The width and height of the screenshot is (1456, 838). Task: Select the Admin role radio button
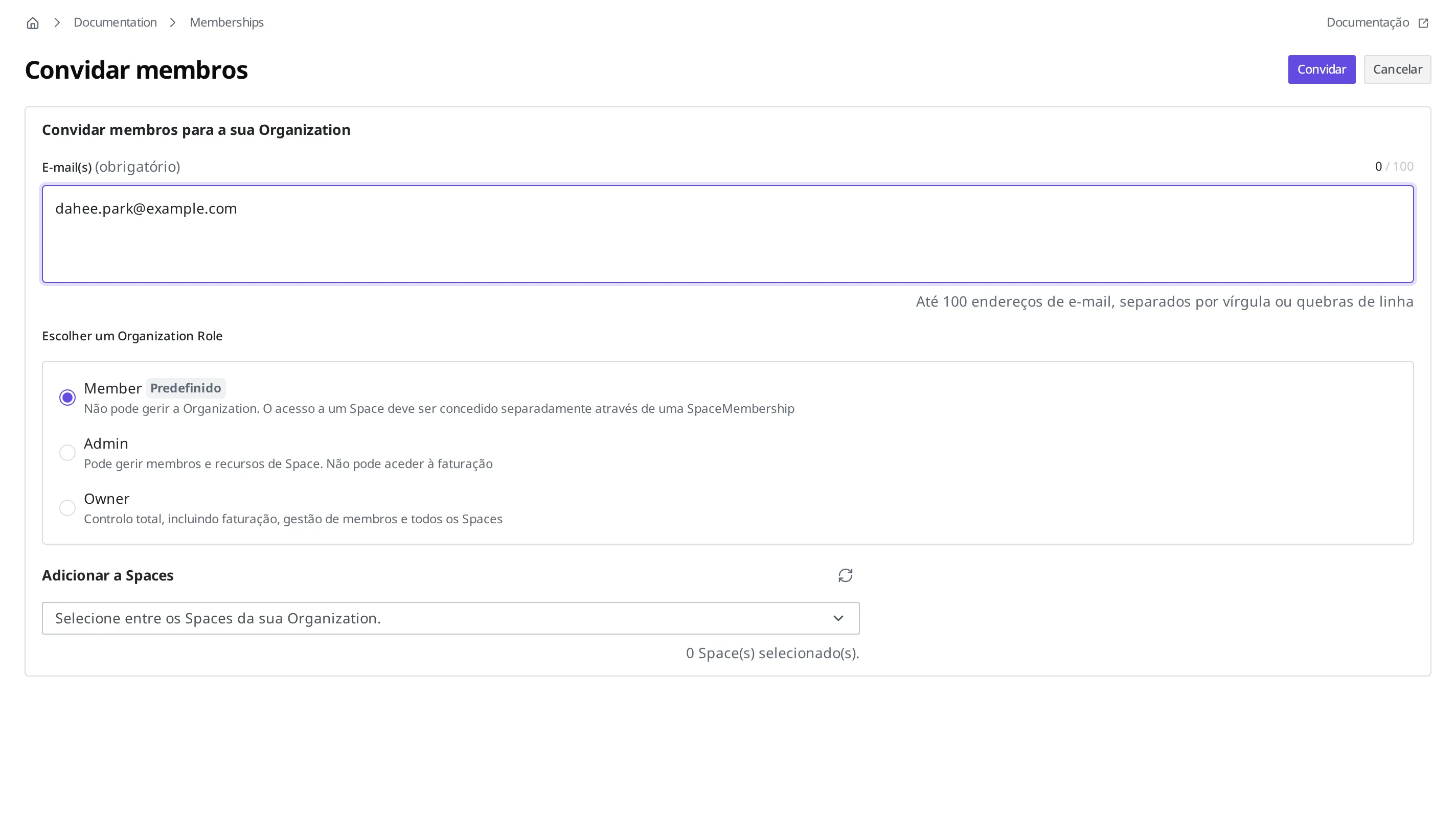click(67, 453)
